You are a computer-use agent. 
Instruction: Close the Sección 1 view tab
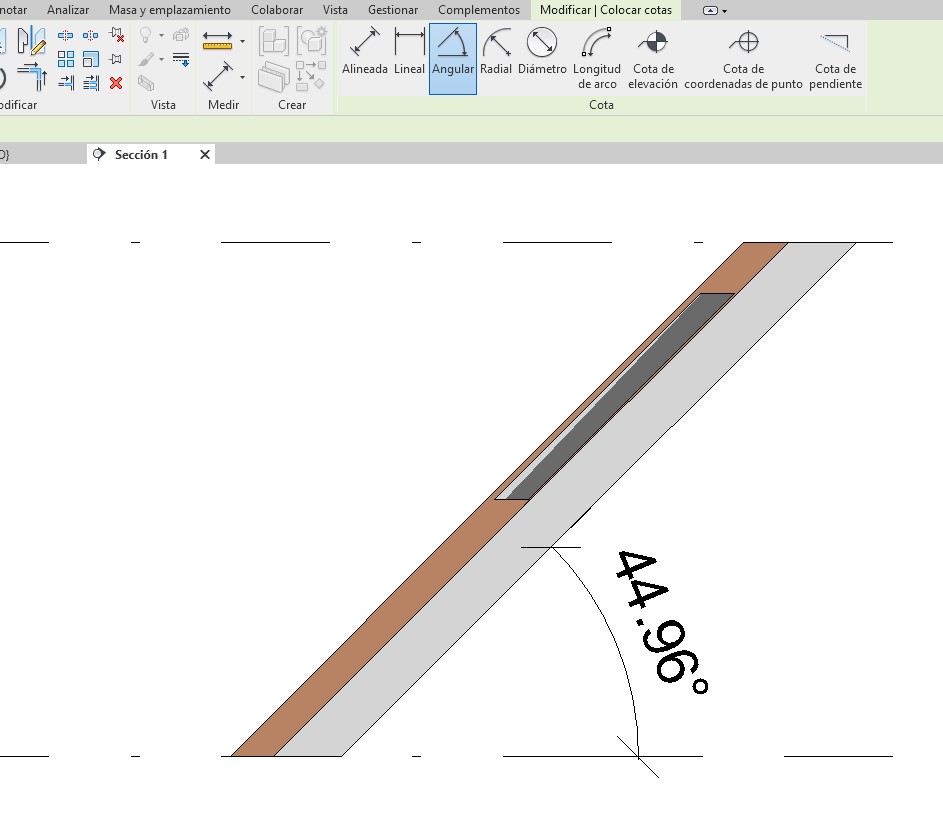coord(205,155)
